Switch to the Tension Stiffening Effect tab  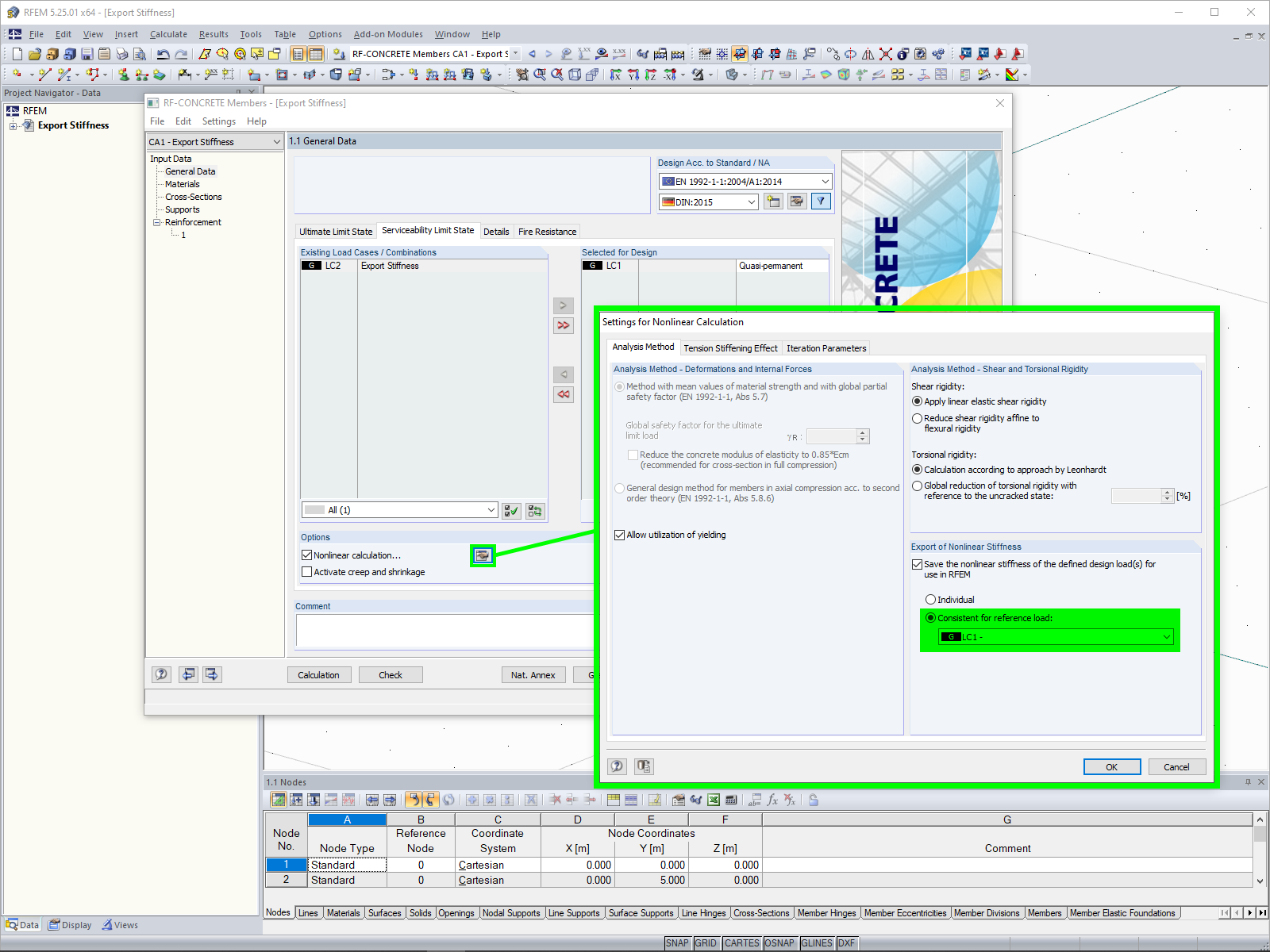(730, 348)
